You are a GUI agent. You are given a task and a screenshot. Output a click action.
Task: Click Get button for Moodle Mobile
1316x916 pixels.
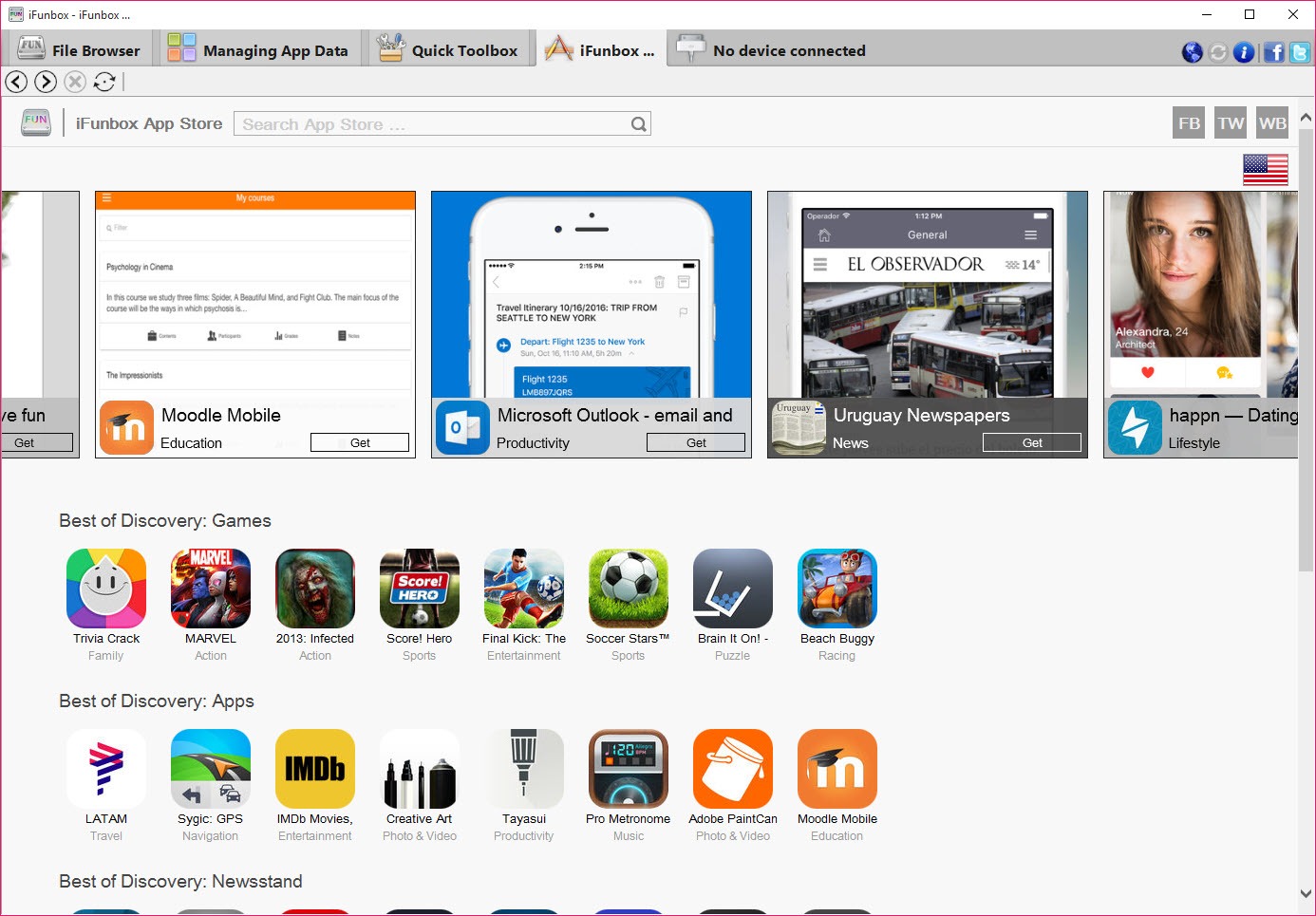[x=360, y=442]
